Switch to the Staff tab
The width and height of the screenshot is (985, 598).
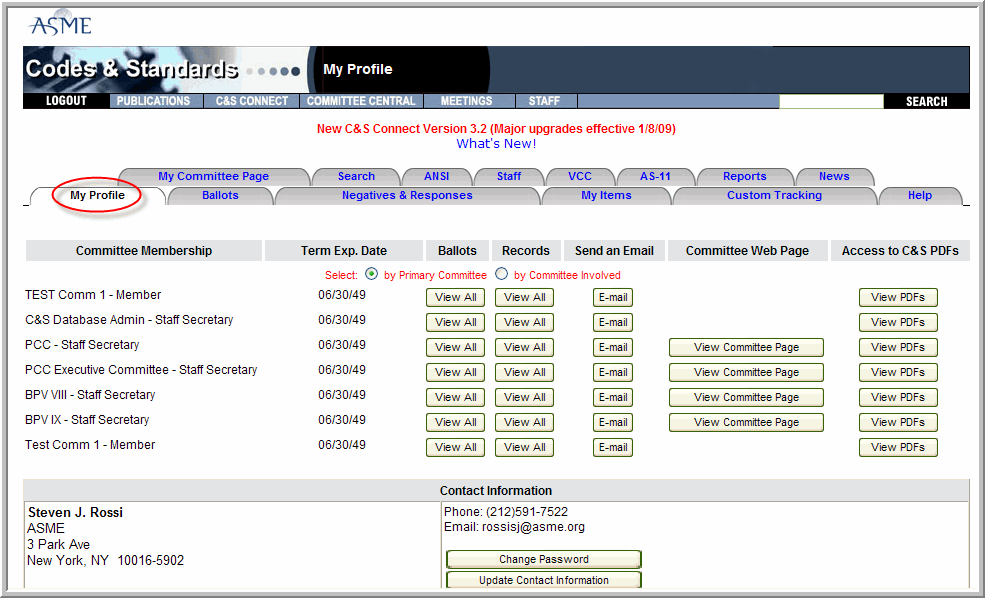tap(509, 177)
